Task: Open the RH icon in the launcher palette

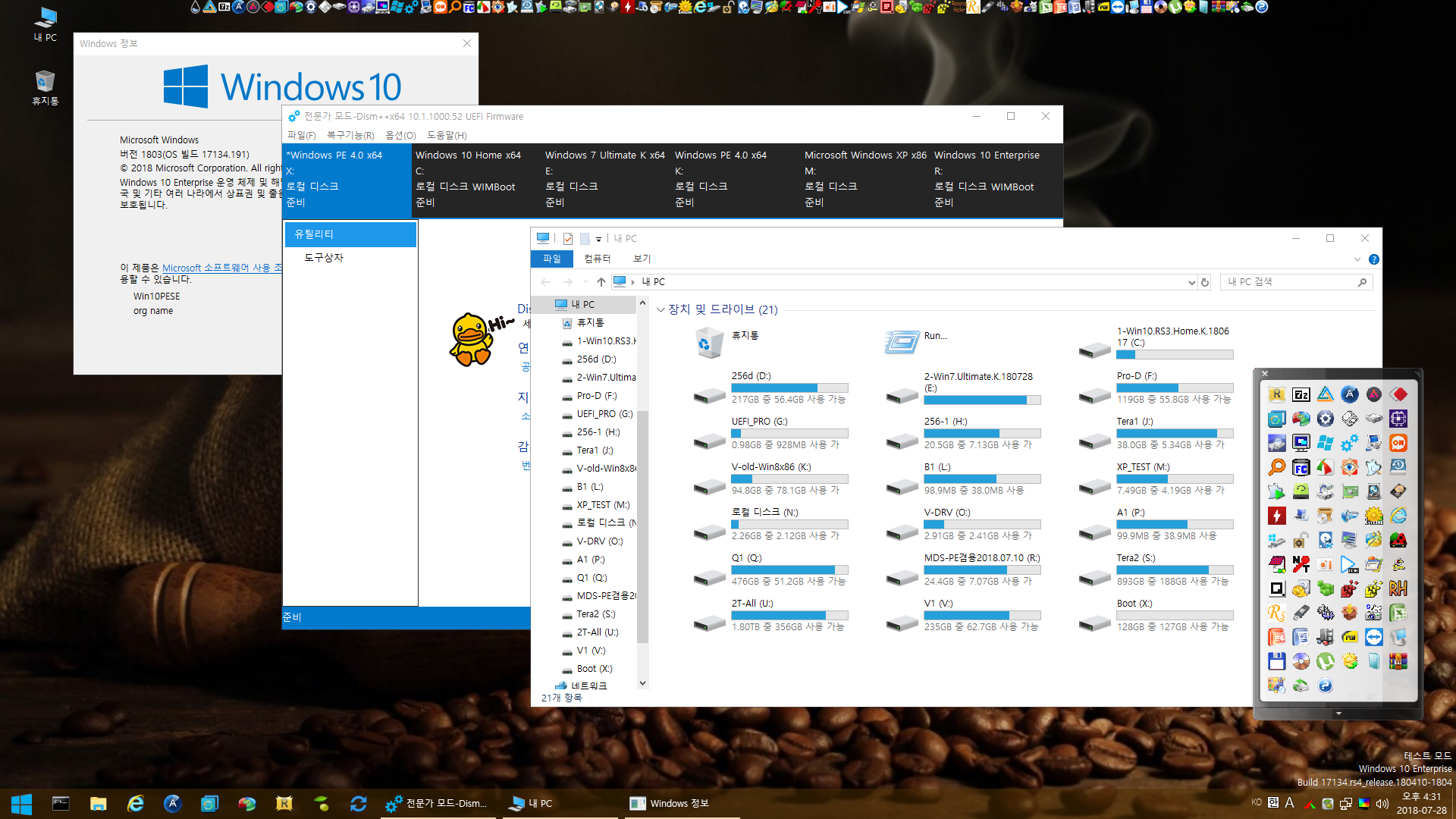Action: pyautogui.click(x=1398, y=588)
